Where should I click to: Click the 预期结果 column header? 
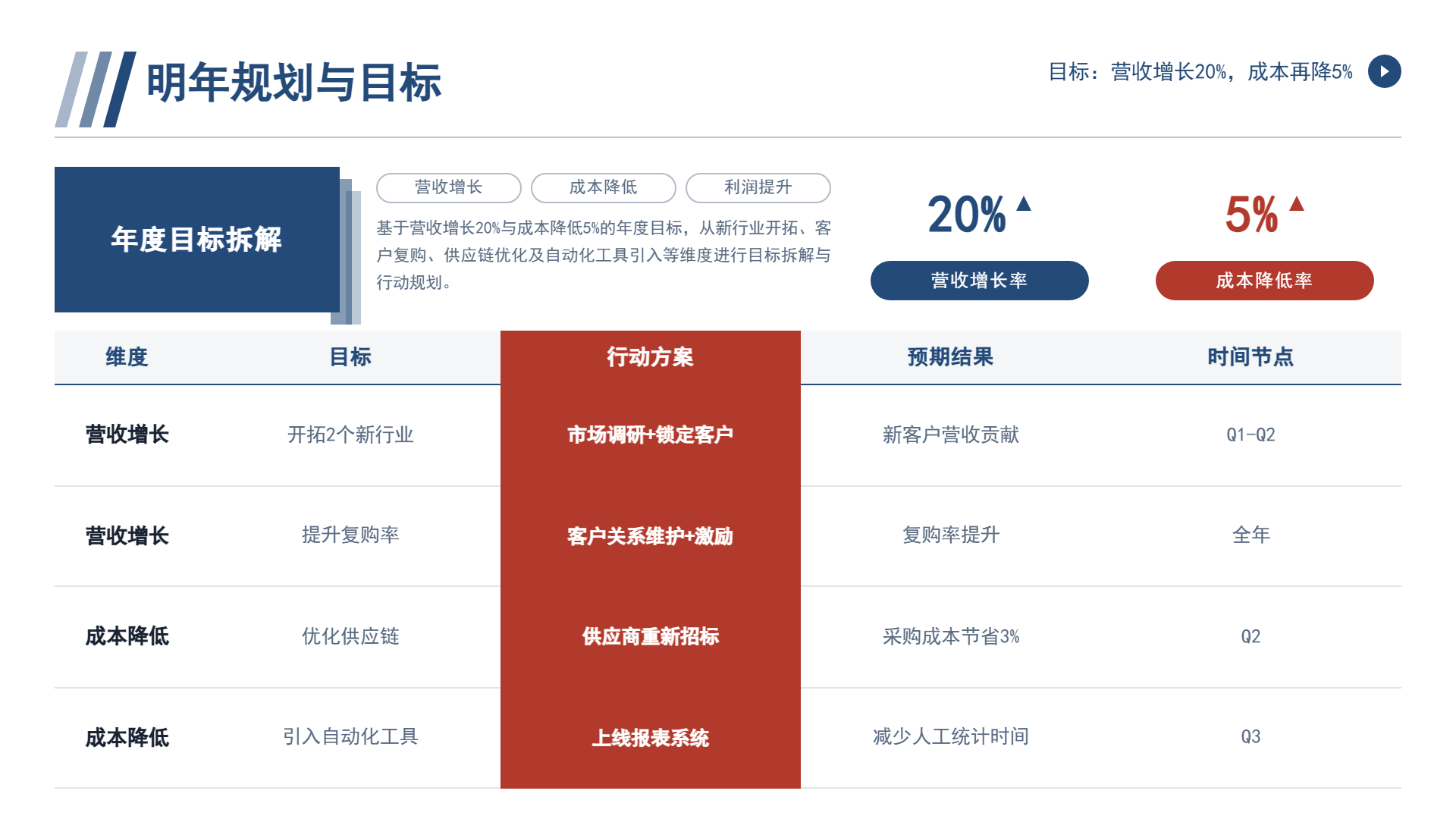[x=950, y=357]
